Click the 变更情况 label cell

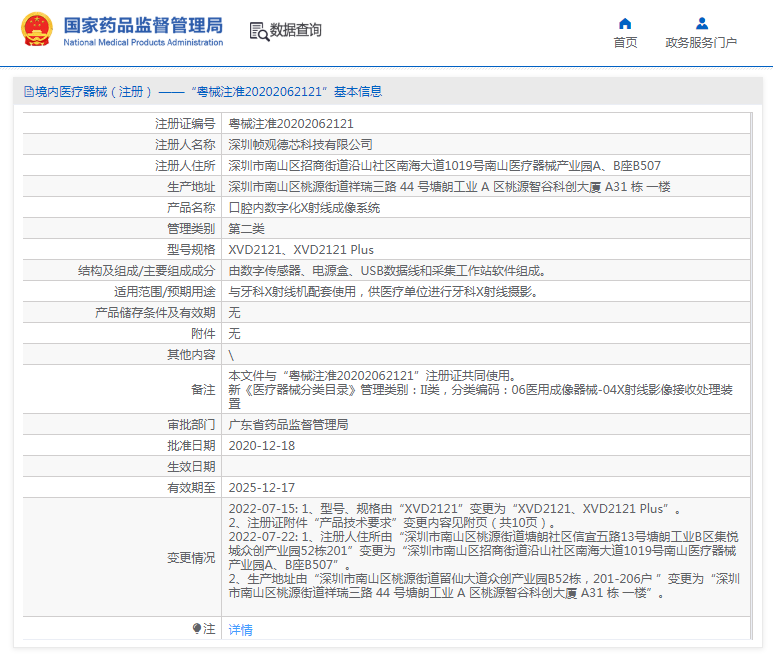click(122, 557)
